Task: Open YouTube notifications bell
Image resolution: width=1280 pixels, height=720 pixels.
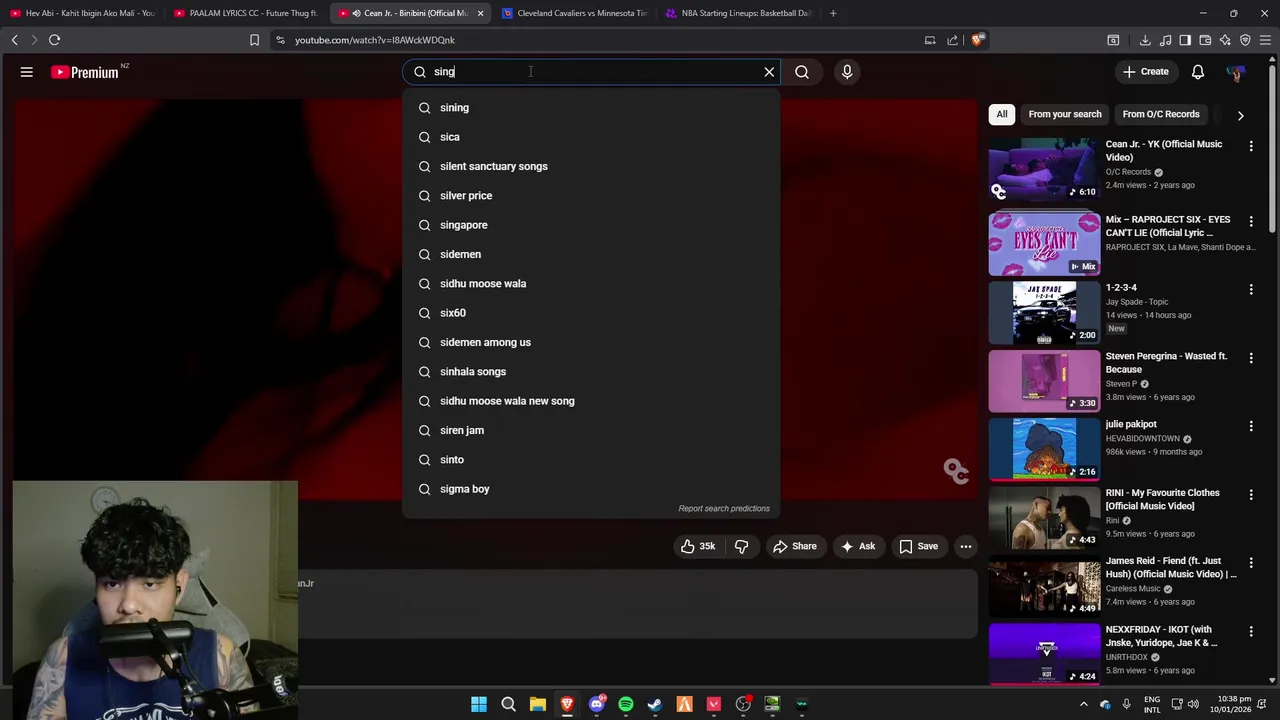Action: (1198, 72)
